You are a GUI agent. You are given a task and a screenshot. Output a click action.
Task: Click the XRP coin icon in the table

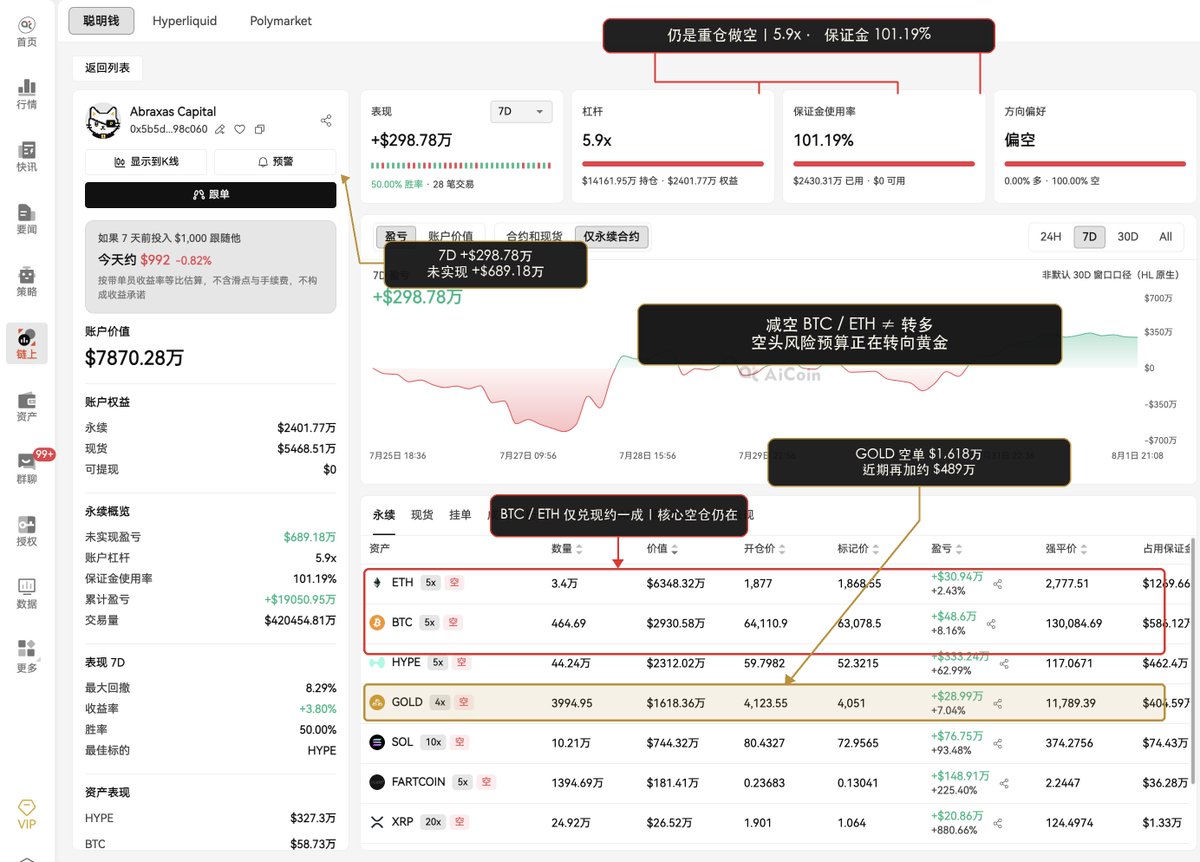377,822
